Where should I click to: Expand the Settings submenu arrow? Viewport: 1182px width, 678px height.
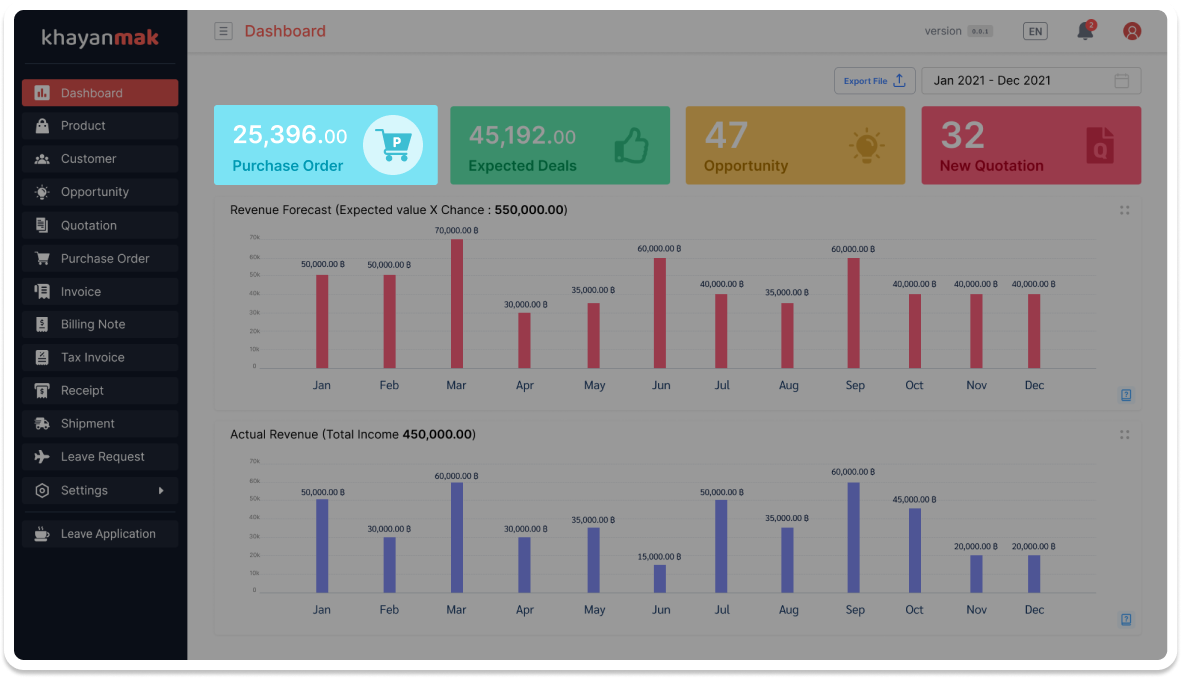pyautogui.click(x=161, y=490)
